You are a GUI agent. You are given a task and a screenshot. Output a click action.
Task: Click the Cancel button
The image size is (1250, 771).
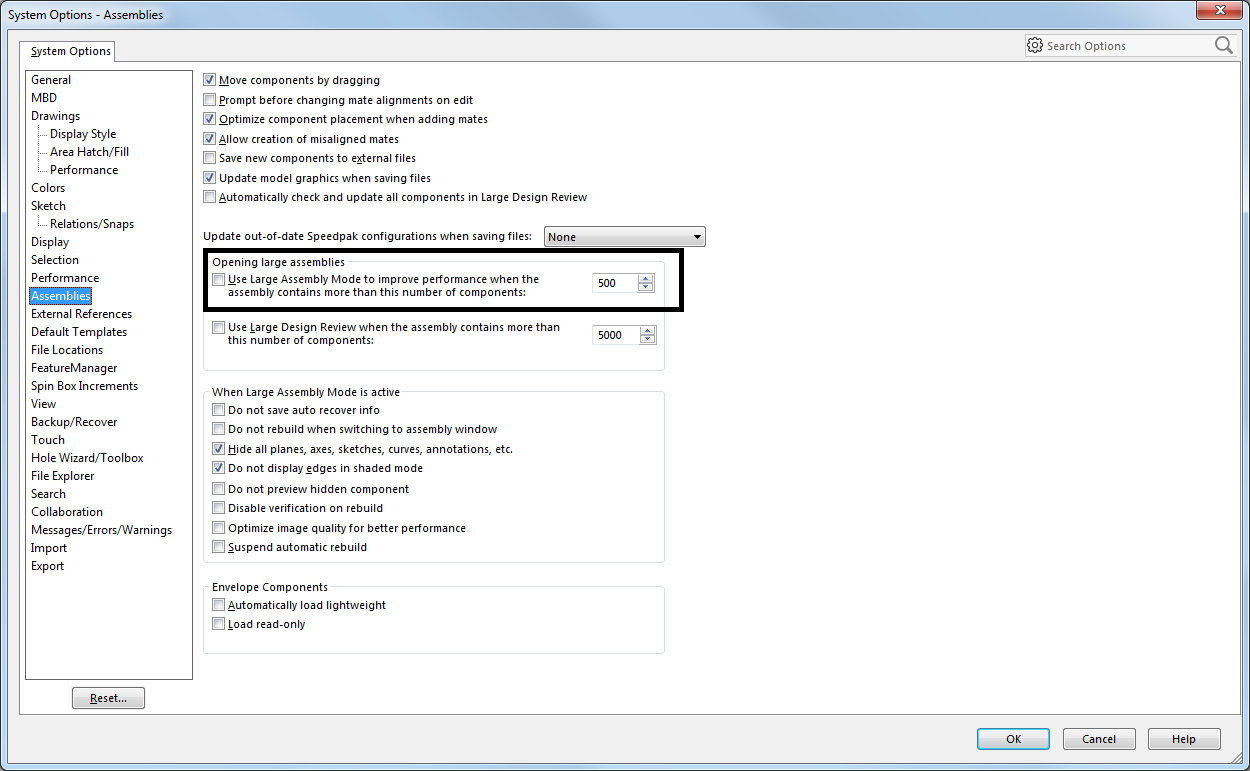[1098, 739]
